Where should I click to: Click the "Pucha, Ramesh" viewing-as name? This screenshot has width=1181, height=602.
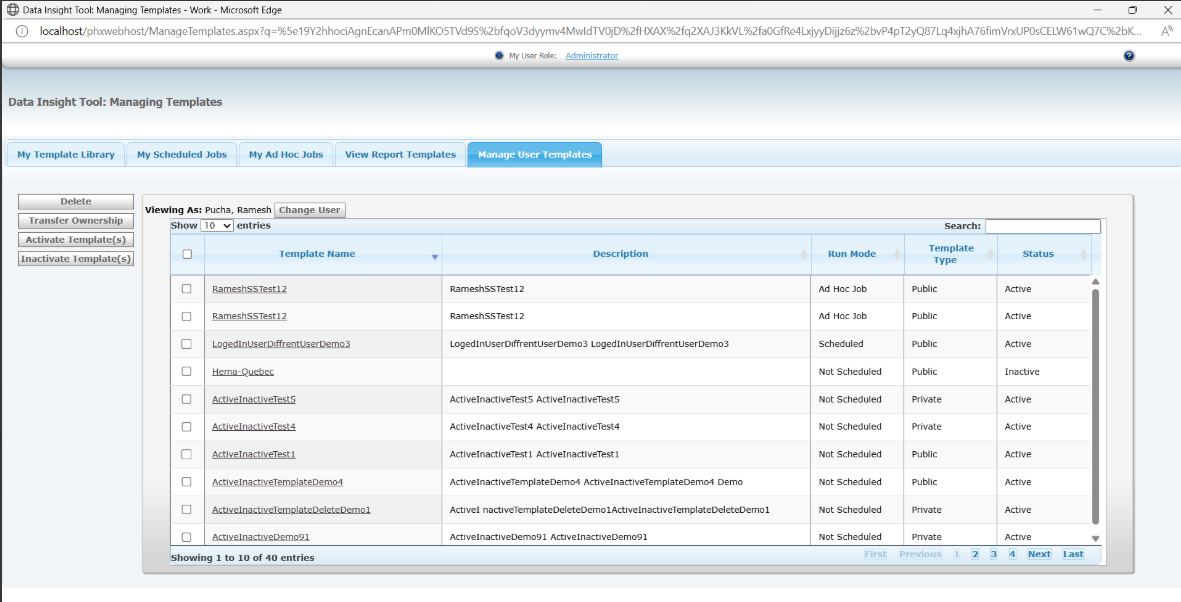pos(238,210)
